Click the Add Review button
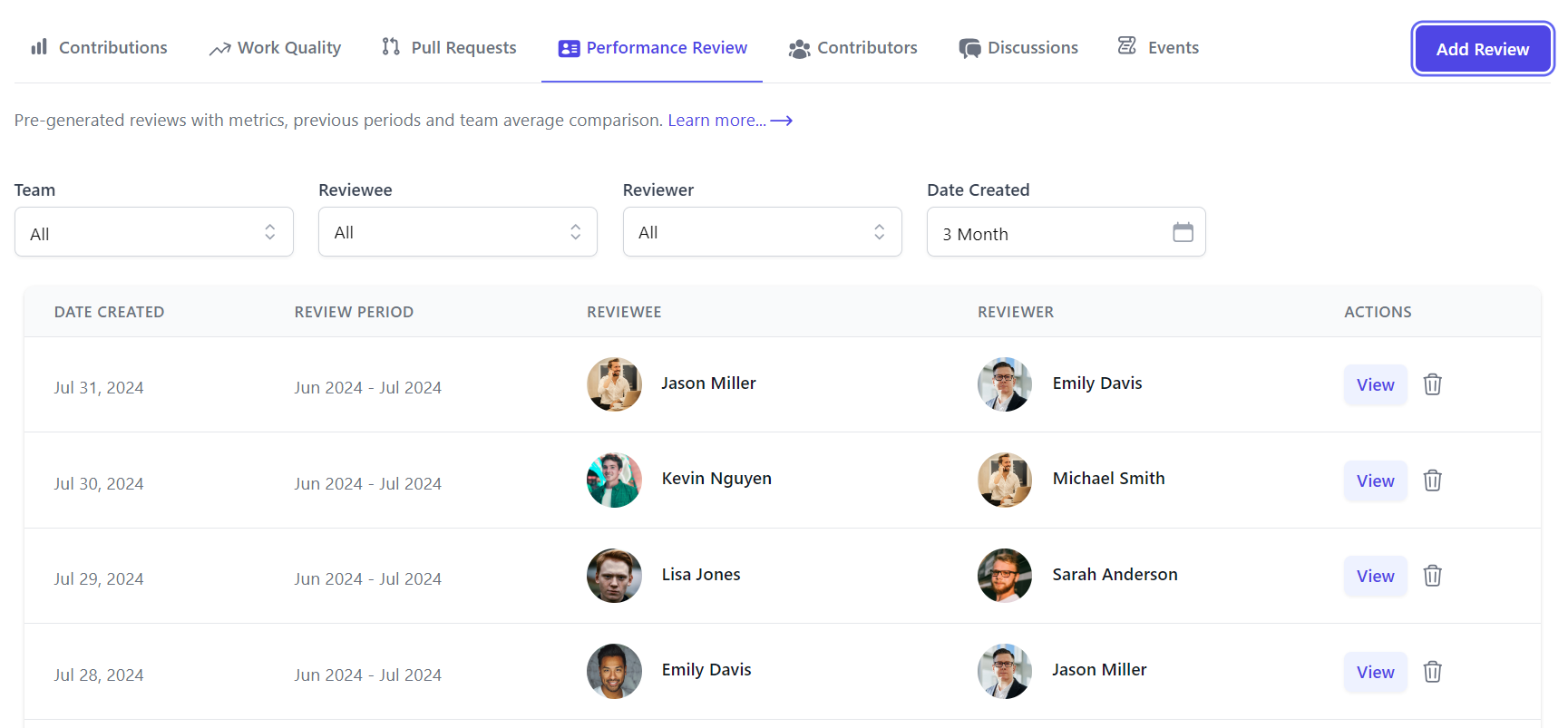This screenshot has height=728, width=1568. pos(1483,49)
